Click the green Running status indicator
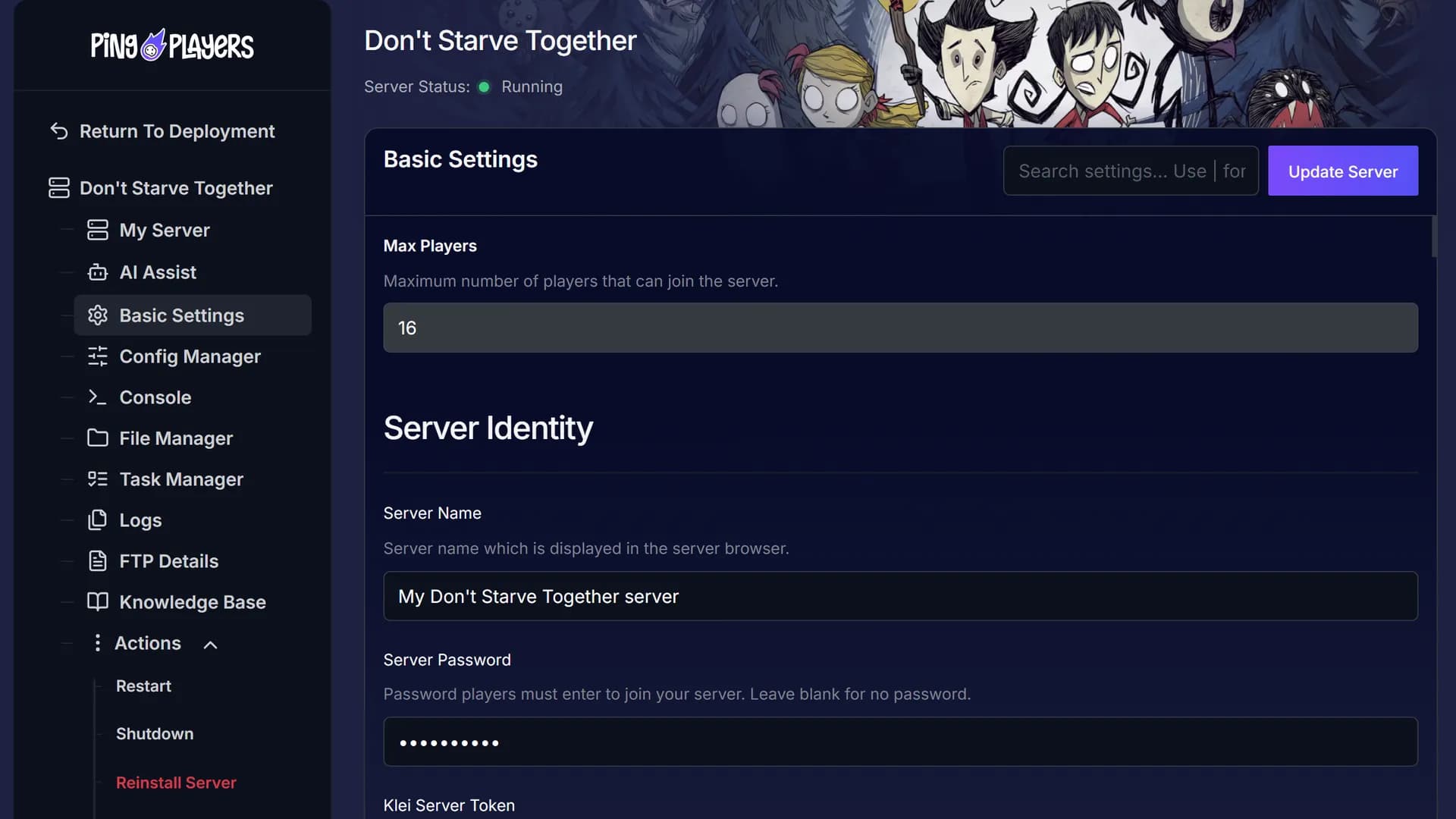 pyautogui.click(x=484, y=87)
